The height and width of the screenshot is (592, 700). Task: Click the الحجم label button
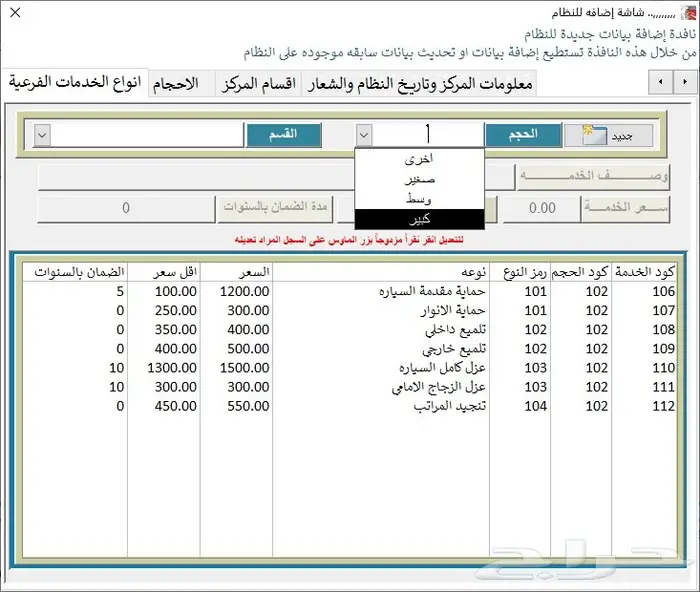click(523, 135)
